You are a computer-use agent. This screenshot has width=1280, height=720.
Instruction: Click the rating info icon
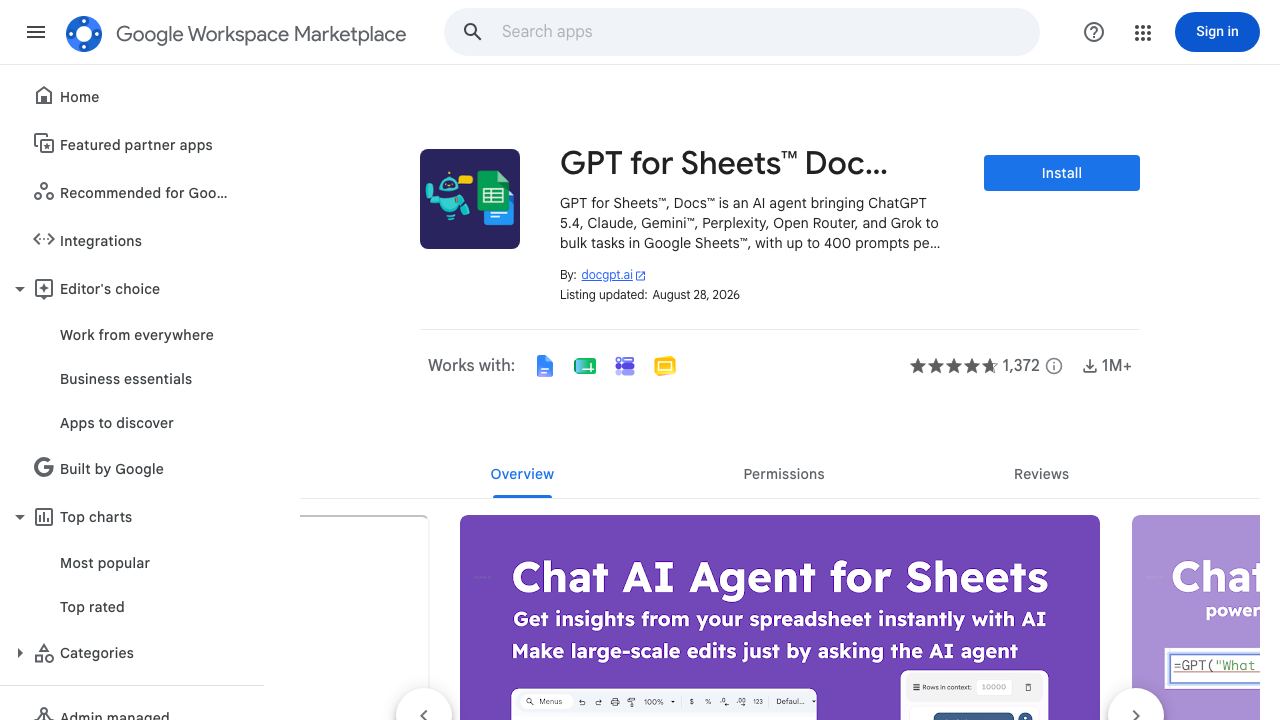tap(1054, 366)
